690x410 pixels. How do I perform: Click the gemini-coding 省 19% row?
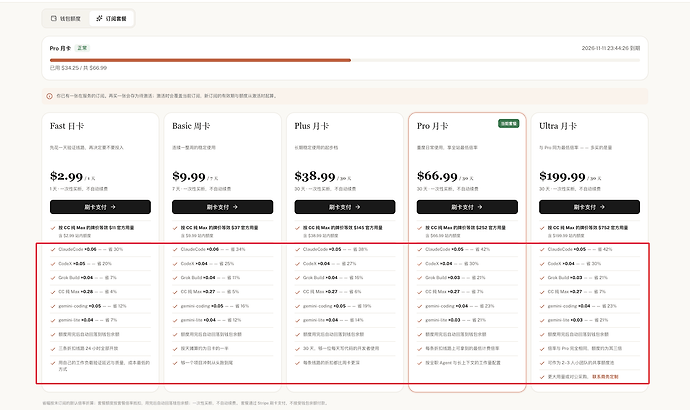(x=345, y=306)
